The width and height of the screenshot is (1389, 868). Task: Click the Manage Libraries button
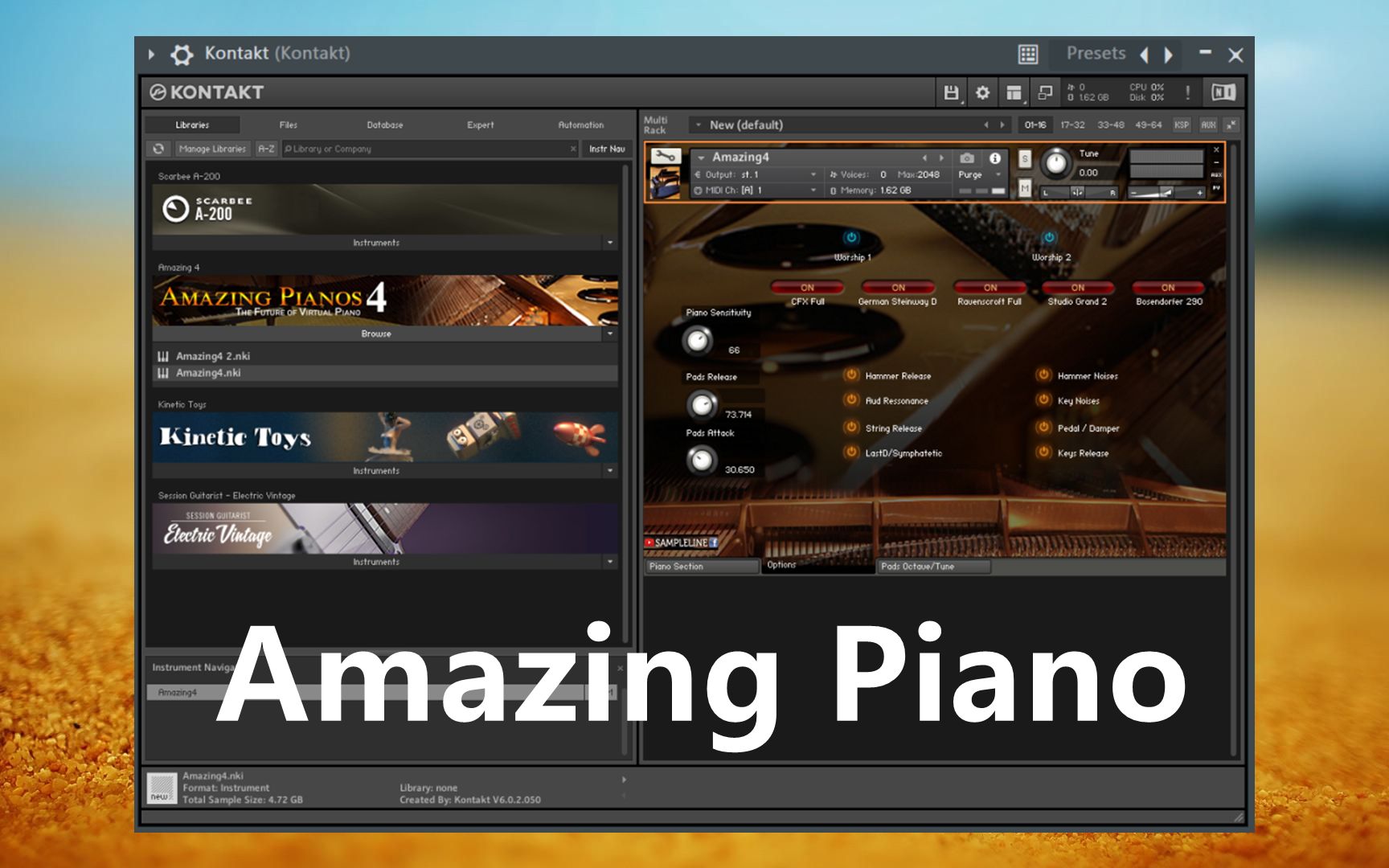coord(212,149)
